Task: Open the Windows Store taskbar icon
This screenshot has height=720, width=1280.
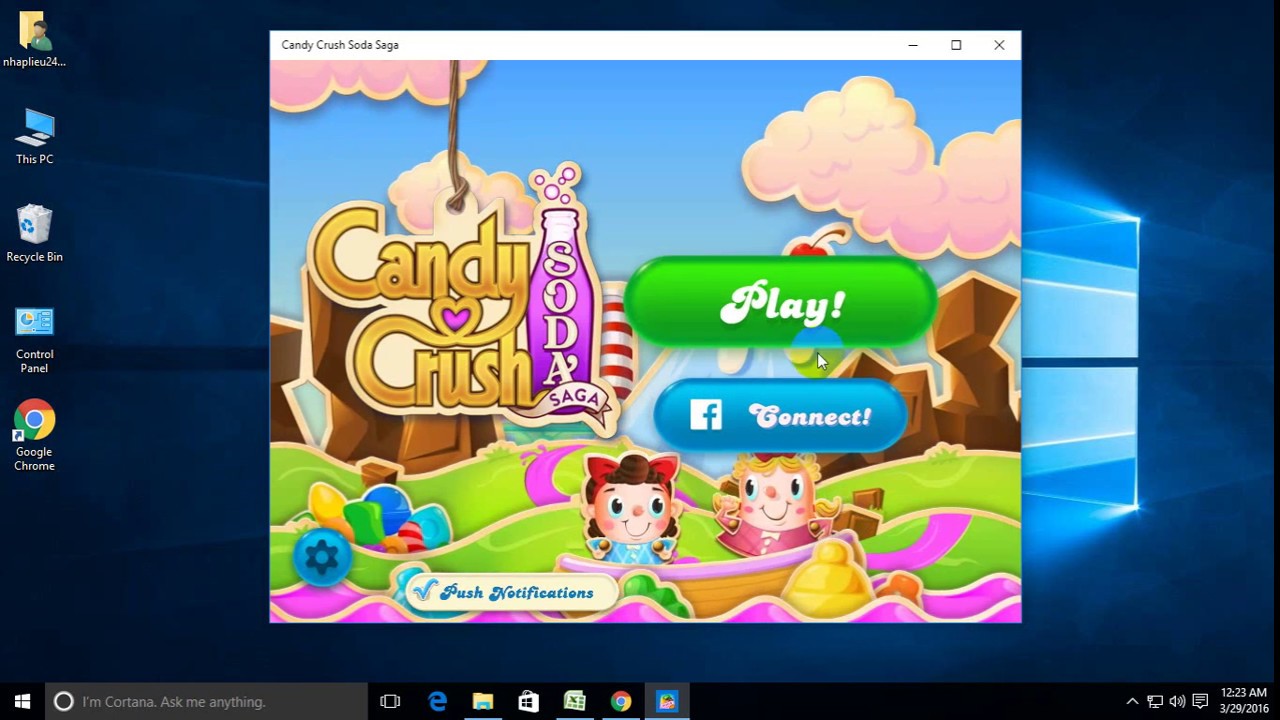Action: tap(529, 701)
